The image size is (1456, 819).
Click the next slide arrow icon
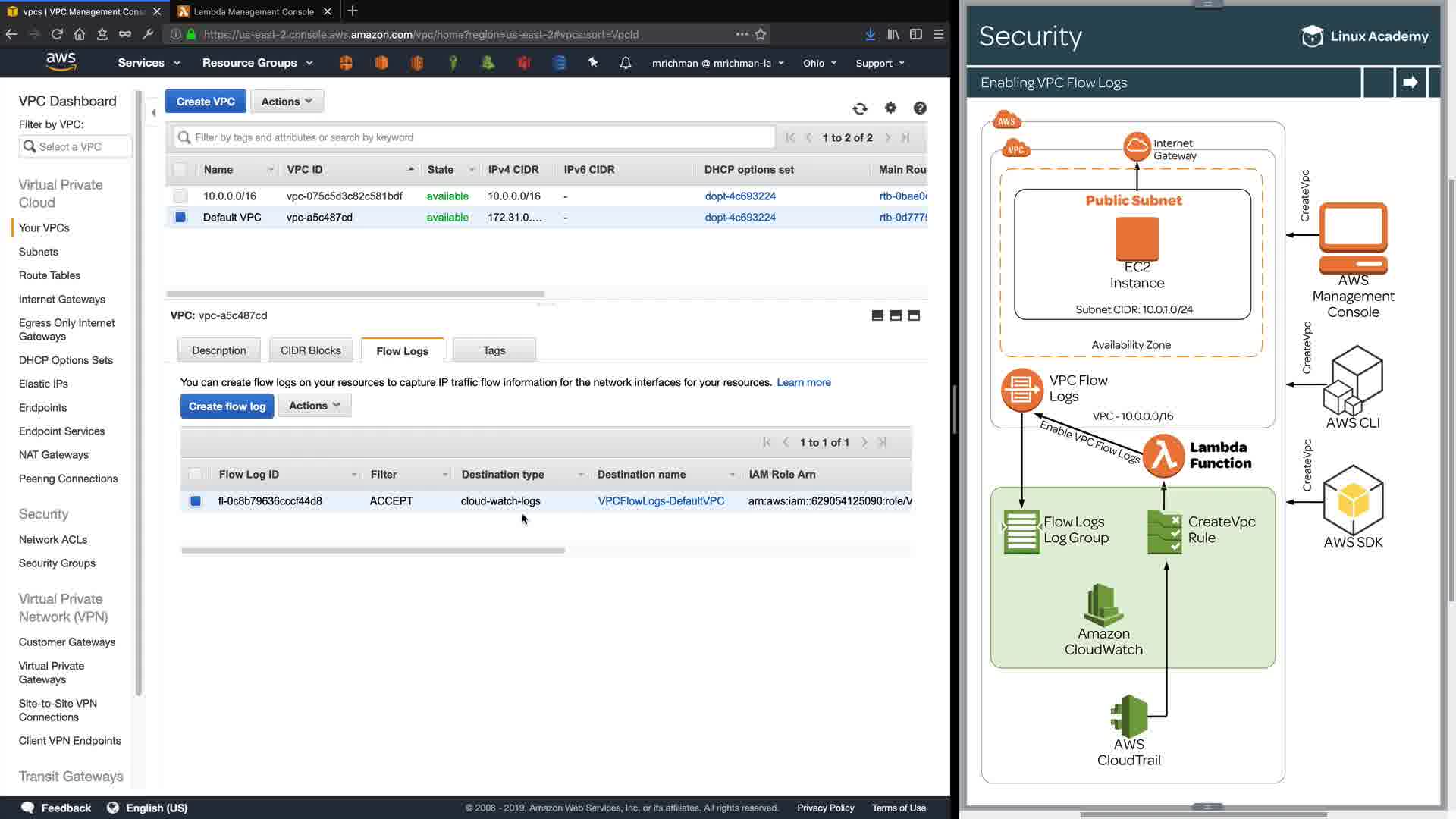coord(1410,83)
